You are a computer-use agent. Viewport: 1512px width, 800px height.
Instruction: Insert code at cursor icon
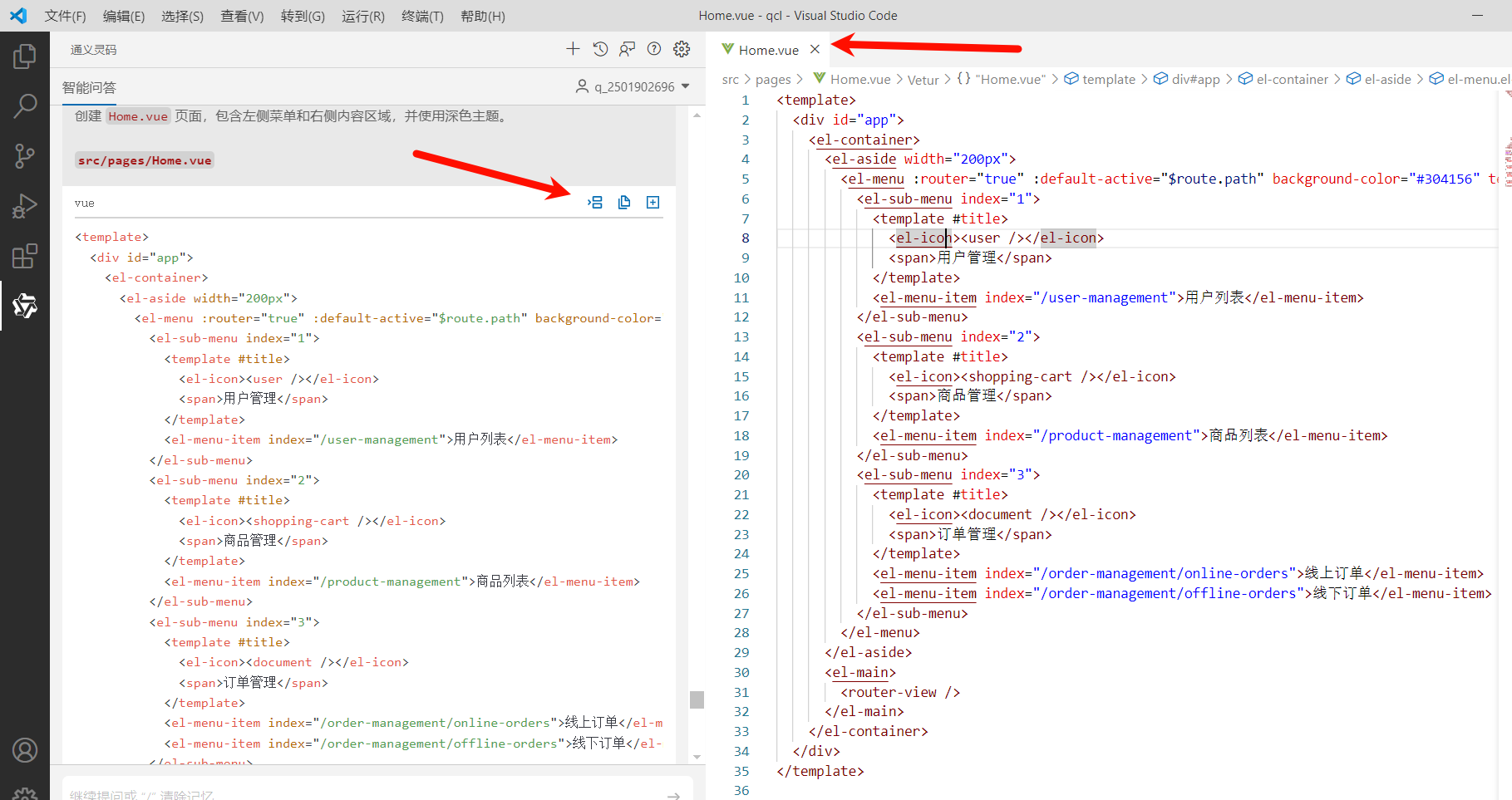click(595, 202)
